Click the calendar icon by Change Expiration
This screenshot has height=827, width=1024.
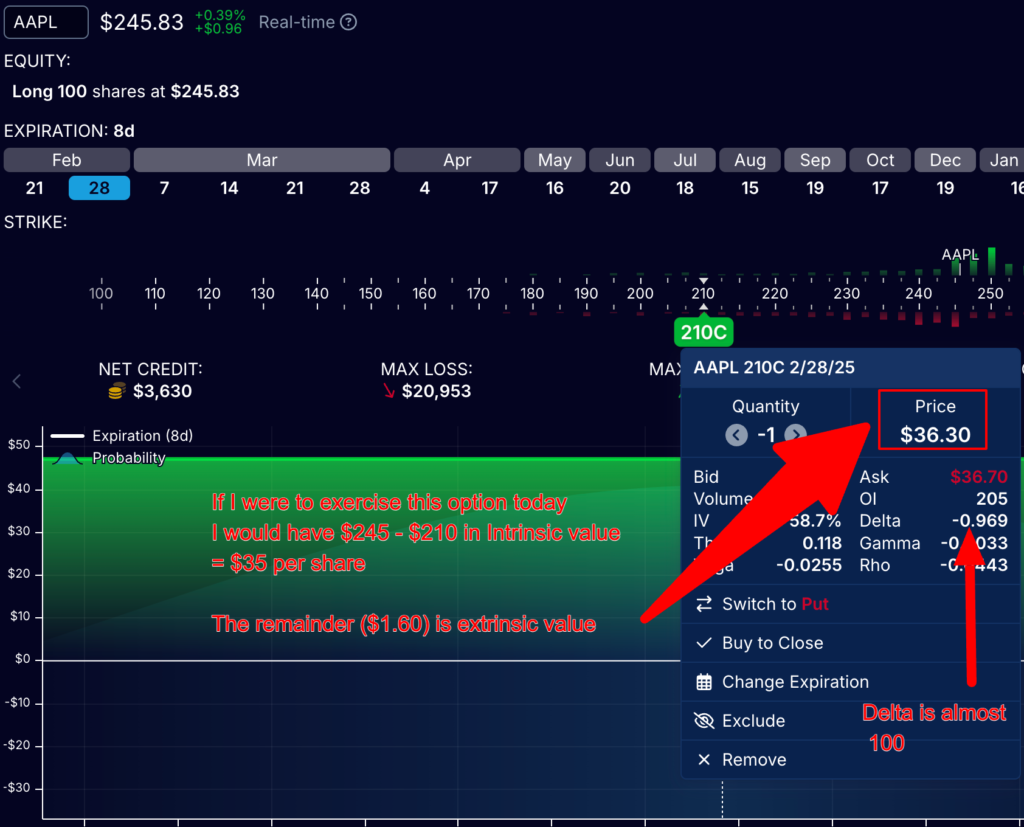click(704, 682)
